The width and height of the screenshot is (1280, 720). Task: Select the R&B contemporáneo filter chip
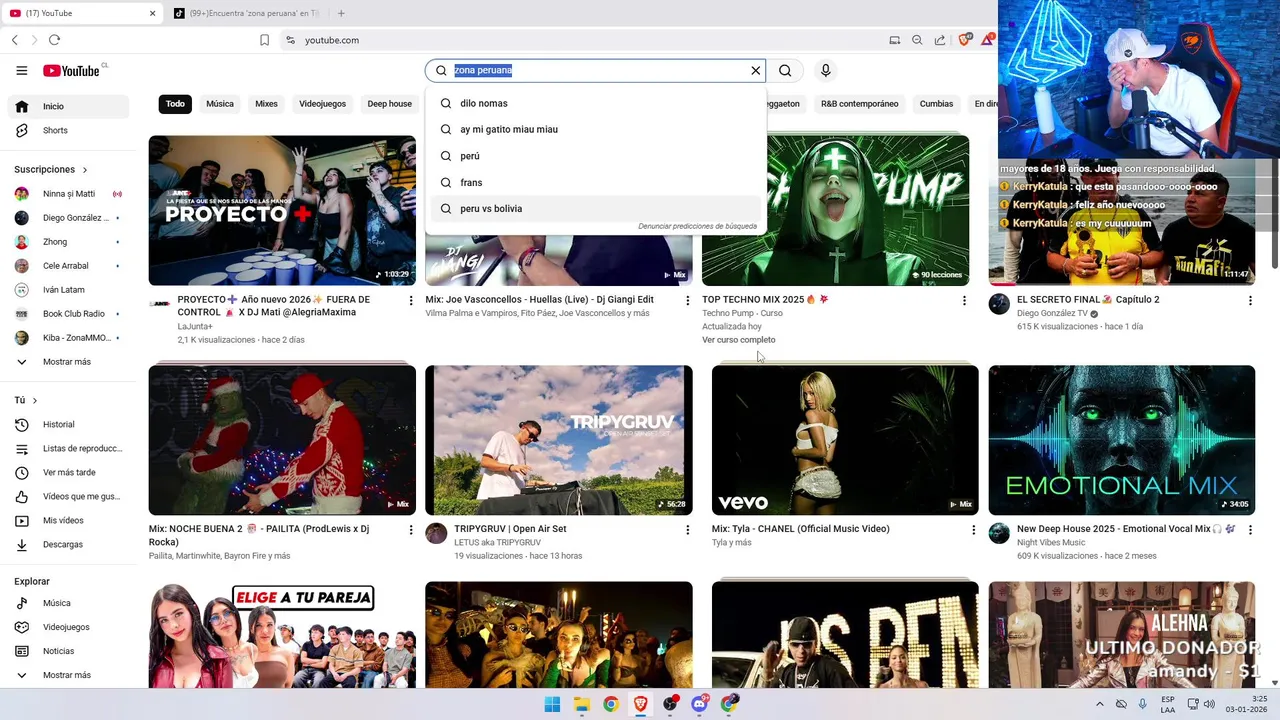(x=859, y=104)
